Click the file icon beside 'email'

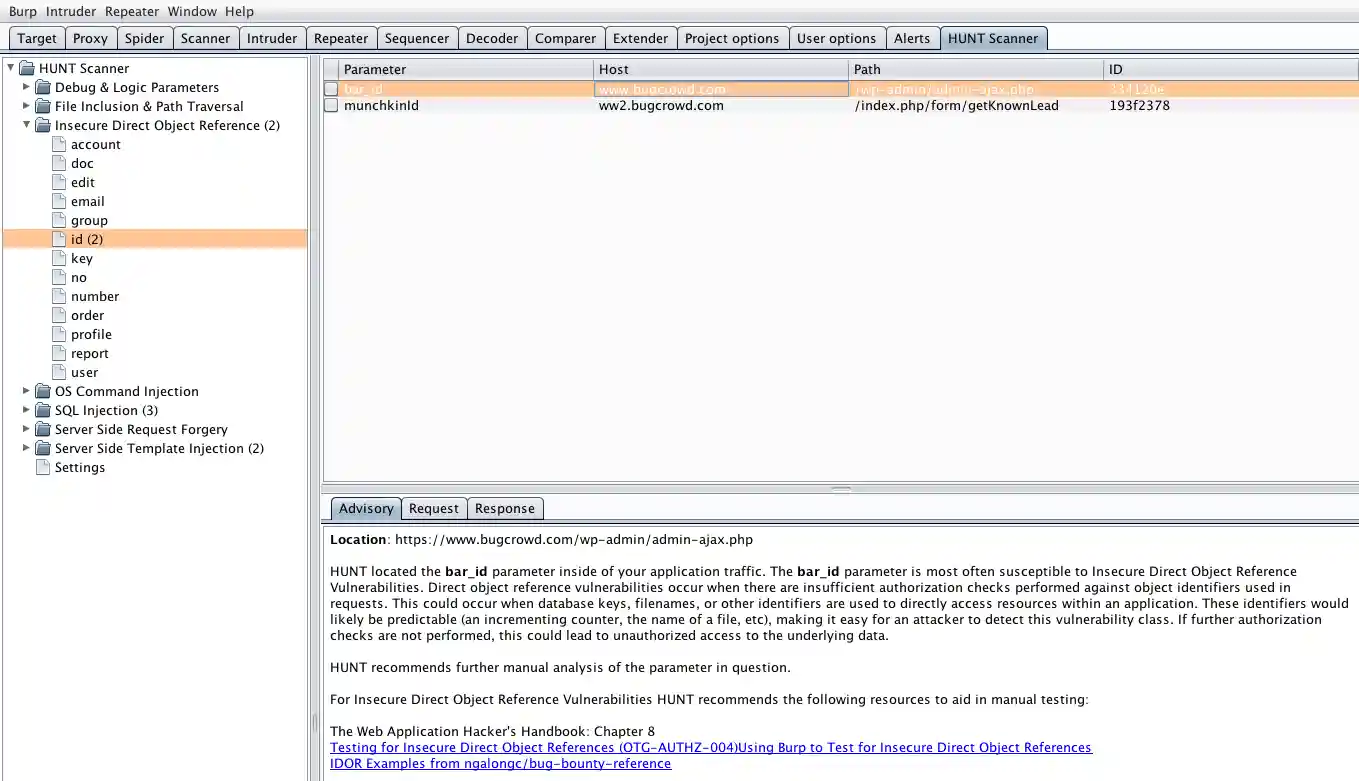(59, 201)
